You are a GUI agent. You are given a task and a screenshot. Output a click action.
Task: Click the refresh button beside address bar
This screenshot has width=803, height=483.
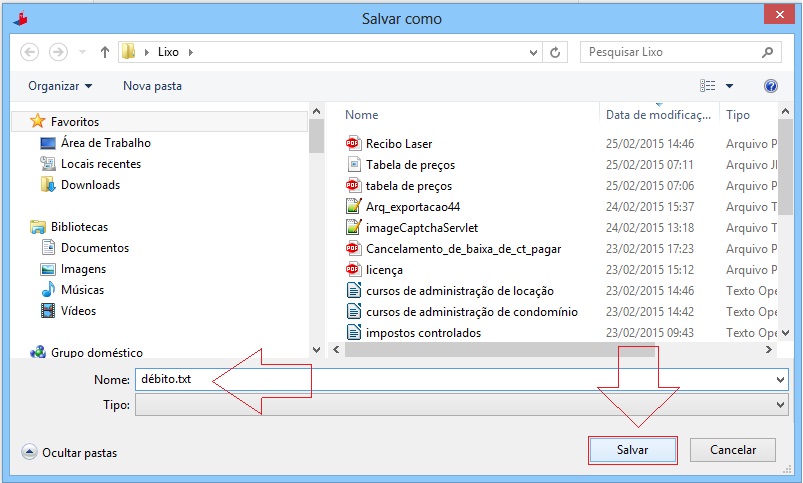tap(557, 52)
